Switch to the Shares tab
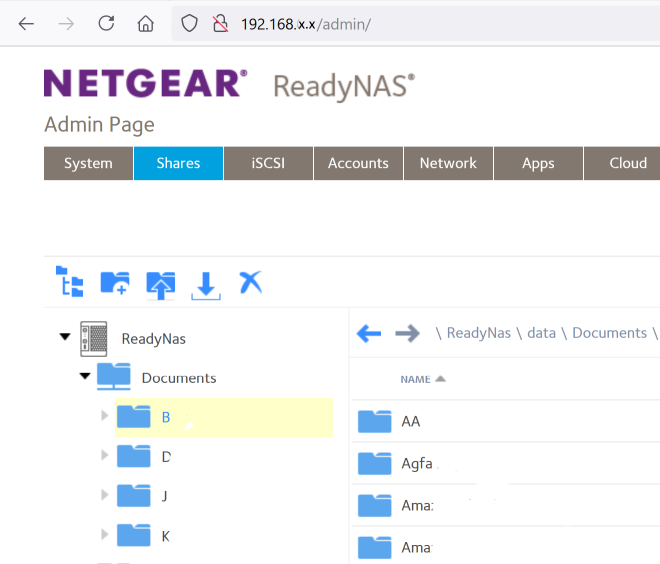 (178, 163)
